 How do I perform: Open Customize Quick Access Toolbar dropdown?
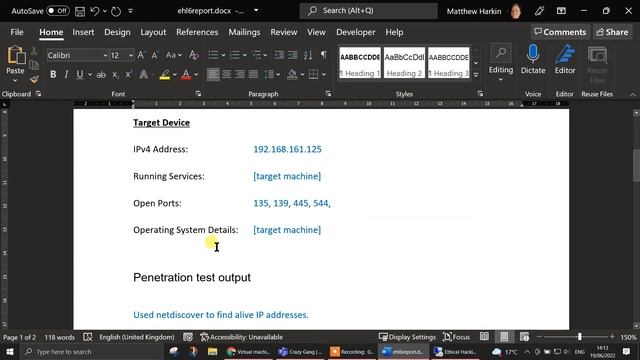pyautogui.click(x=131, y=11)
